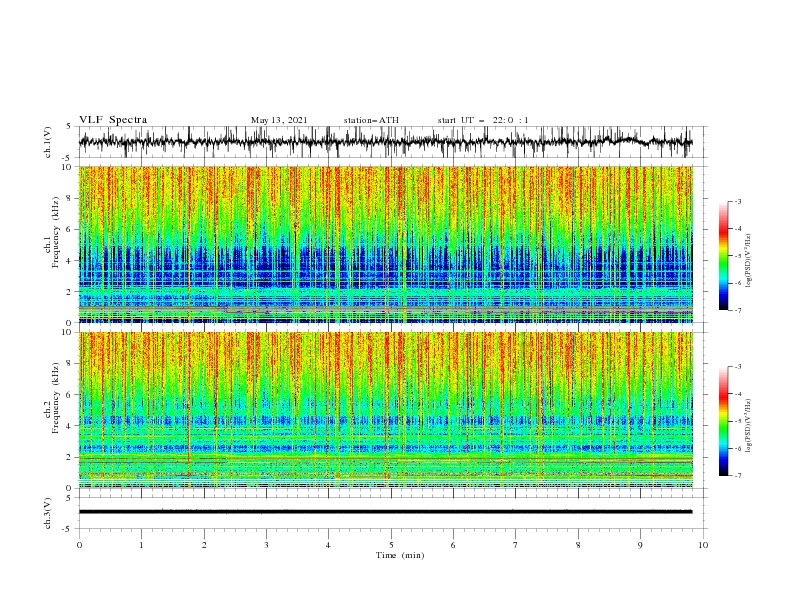Screen dimensions: 792x612
Task: Click the ch.1 frequency spectrogram panel
Action: pyautogui.click(x=385, y=244)
